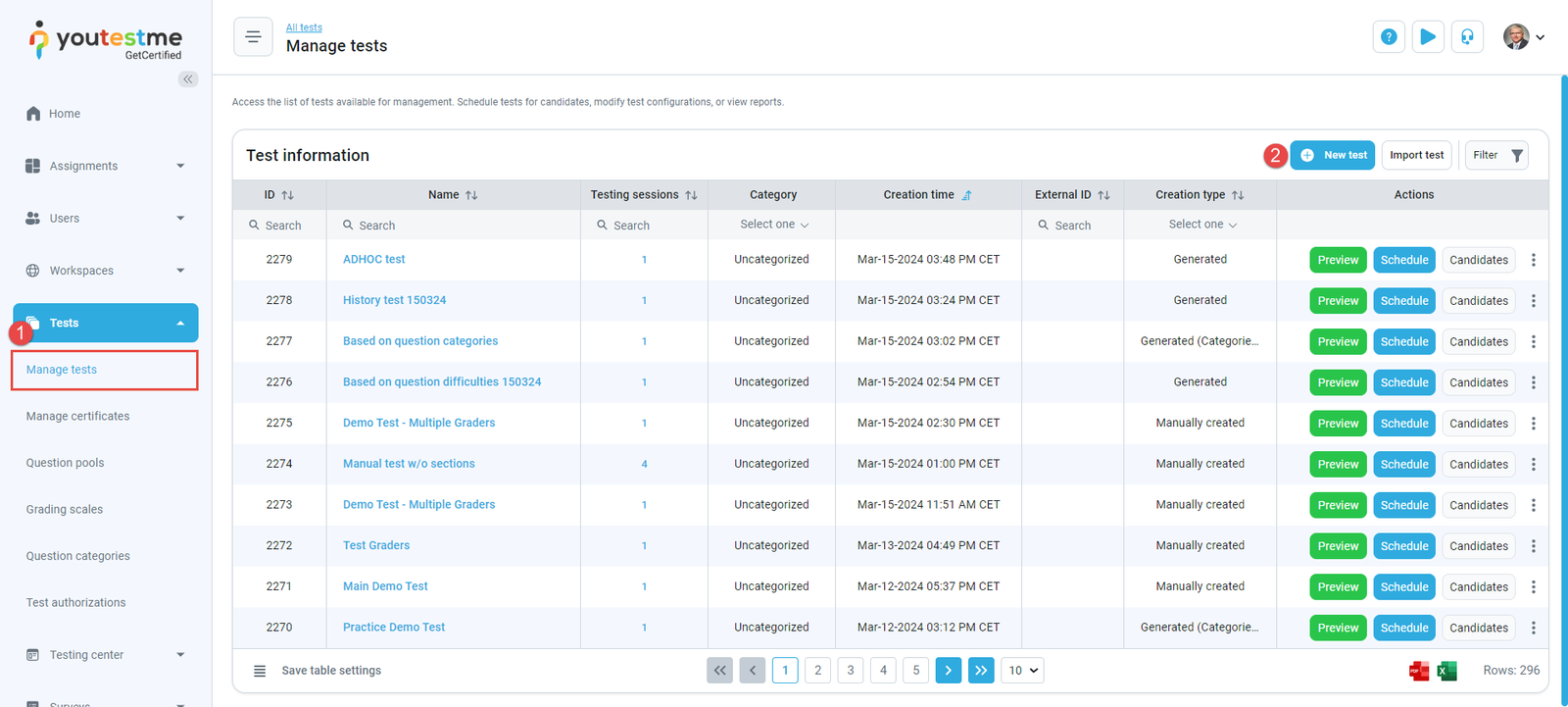Open the help question mark icon
This screenshot has width=1568, height=707.
(1389, 37)
